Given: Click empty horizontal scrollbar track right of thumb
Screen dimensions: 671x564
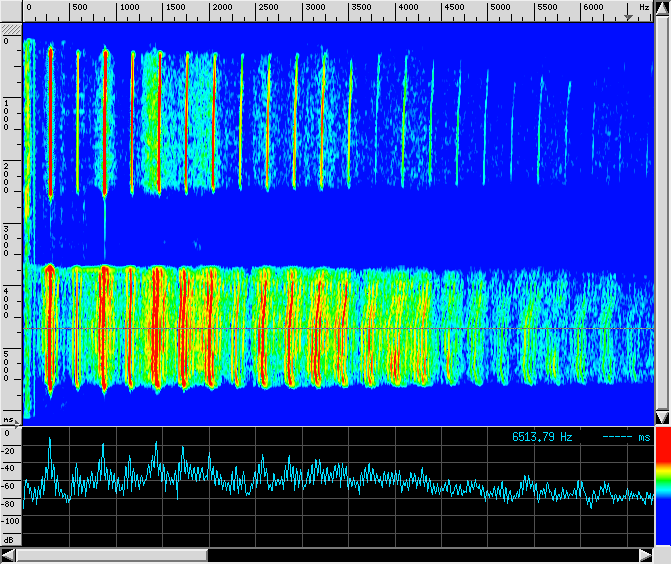Looking at the screenshot, I should tap(420, 555).
